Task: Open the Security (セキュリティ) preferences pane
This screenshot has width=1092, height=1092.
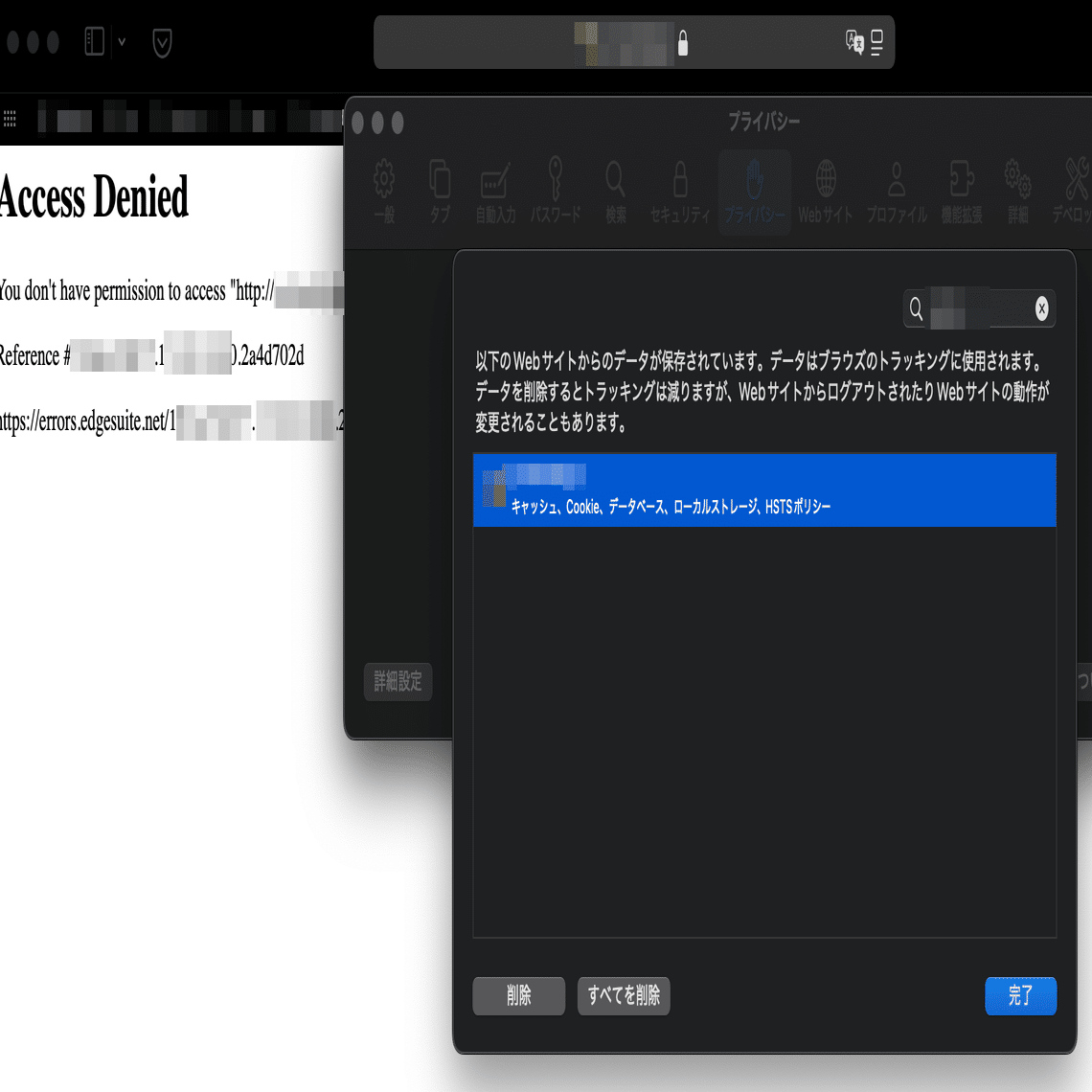Action: click(x=680, y=192)
